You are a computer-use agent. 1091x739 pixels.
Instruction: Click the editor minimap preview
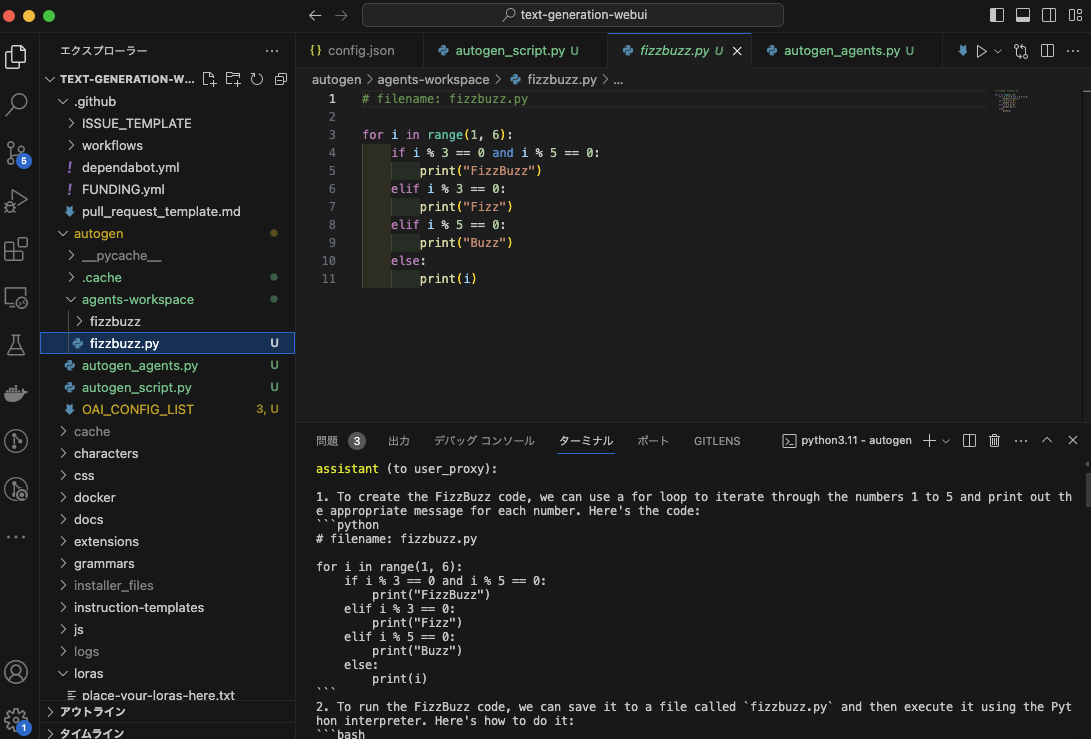(x=1010, y=100)
